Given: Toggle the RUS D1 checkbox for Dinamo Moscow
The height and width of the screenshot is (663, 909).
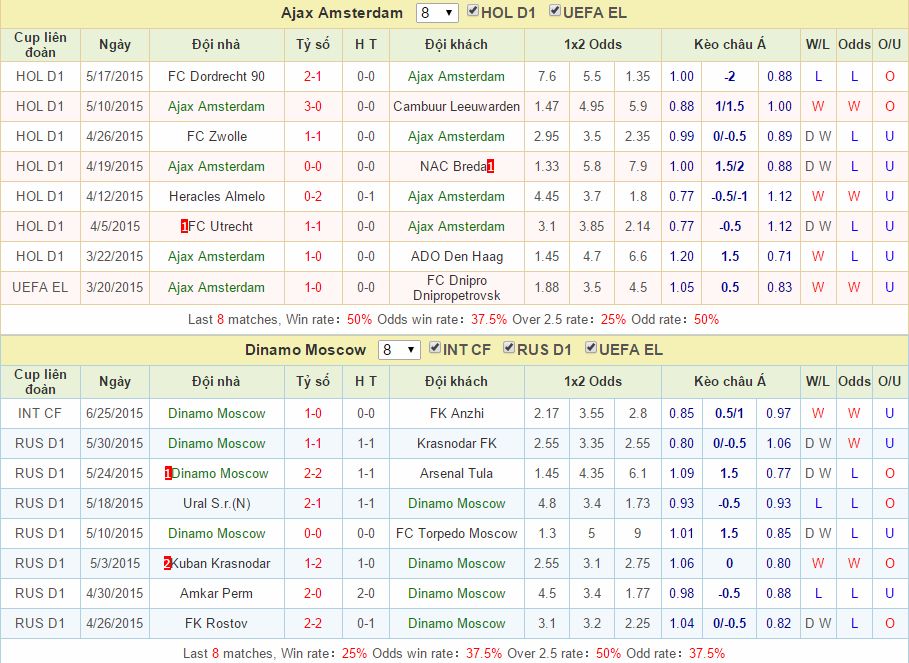Looking at the screenshot, I should click(x=509, y=348).
